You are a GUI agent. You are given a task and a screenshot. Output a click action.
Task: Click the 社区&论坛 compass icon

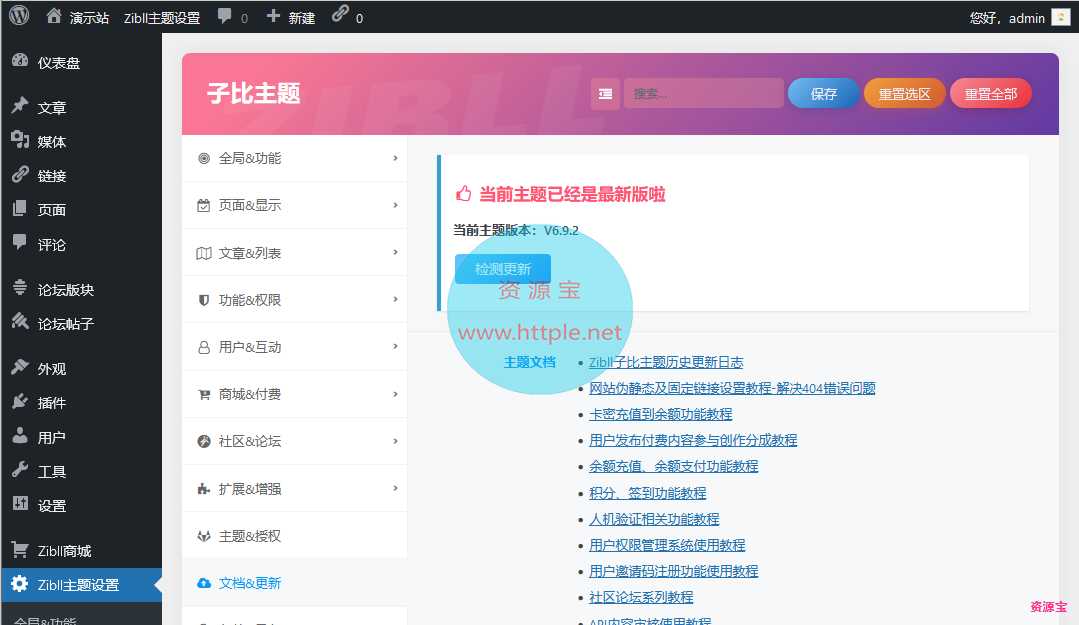[204, 441]
